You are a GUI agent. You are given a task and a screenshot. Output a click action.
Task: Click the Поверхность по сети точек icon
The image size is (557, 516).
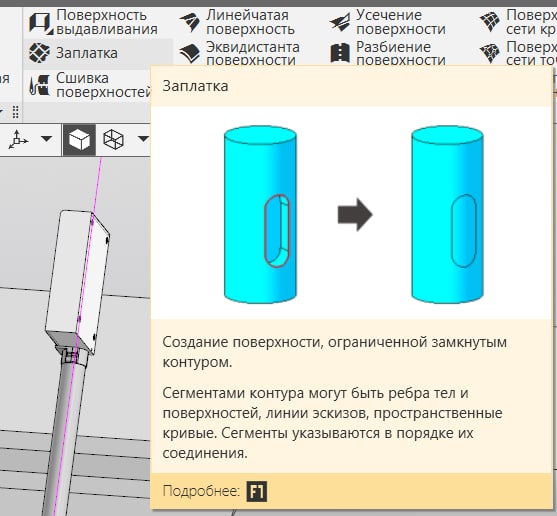click(x=490, y=53)
